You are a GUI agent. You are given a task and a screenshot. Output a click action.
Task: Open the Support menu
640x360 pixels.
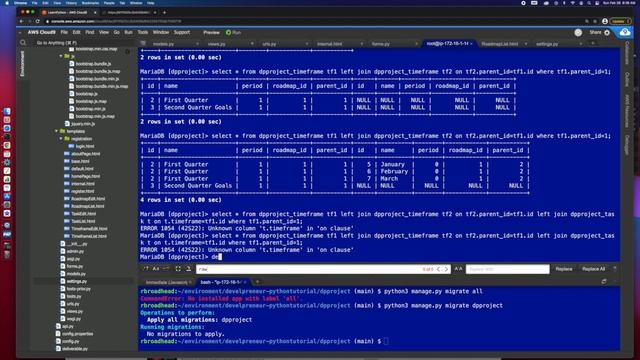[182, 32]
